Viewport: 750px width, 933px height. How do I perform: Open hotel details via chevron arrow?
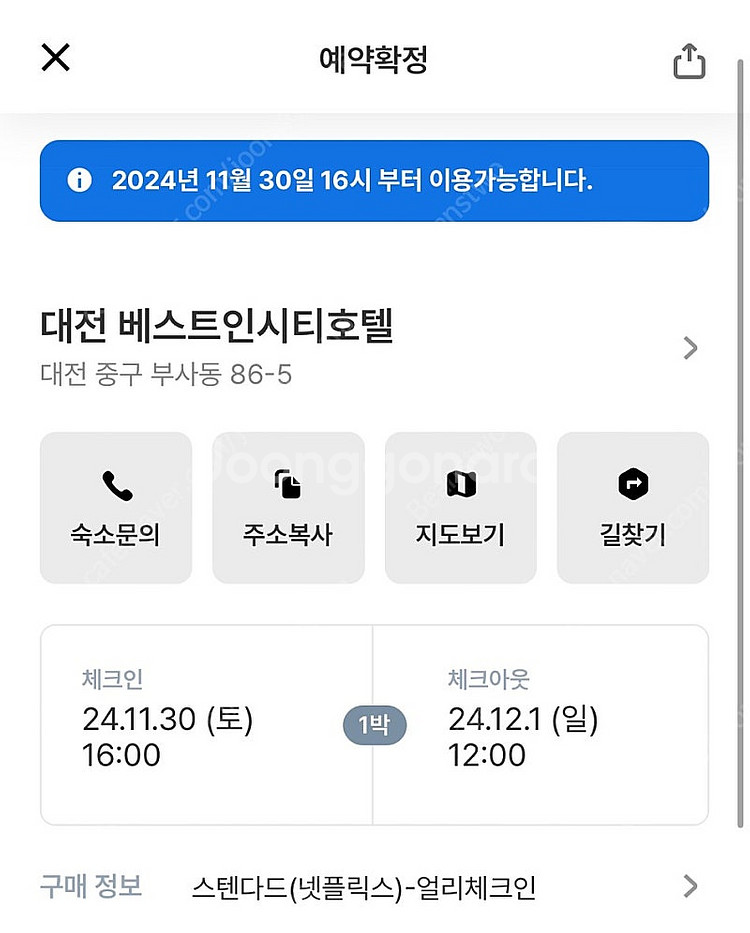point(690,348)
